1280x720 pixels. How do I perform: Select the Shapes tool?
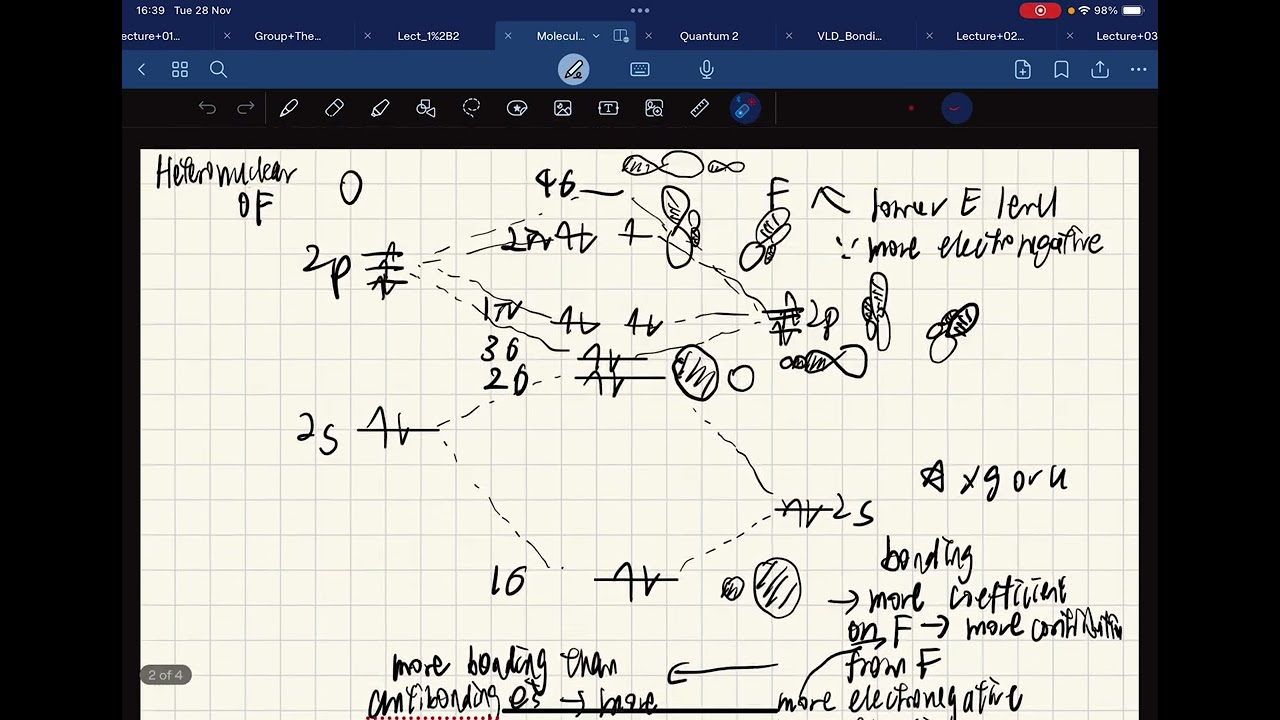426,108
